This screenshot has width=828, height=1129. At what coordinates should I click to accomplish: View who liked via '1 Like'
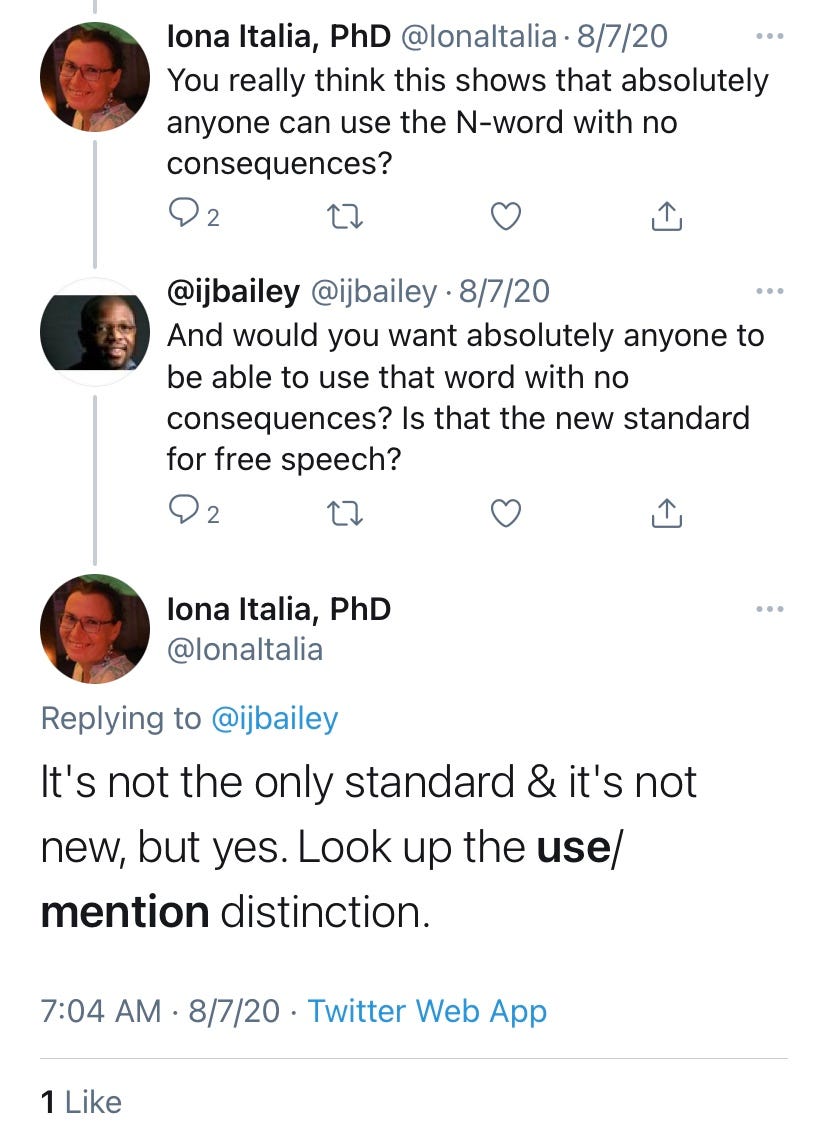click(81, 1102)
